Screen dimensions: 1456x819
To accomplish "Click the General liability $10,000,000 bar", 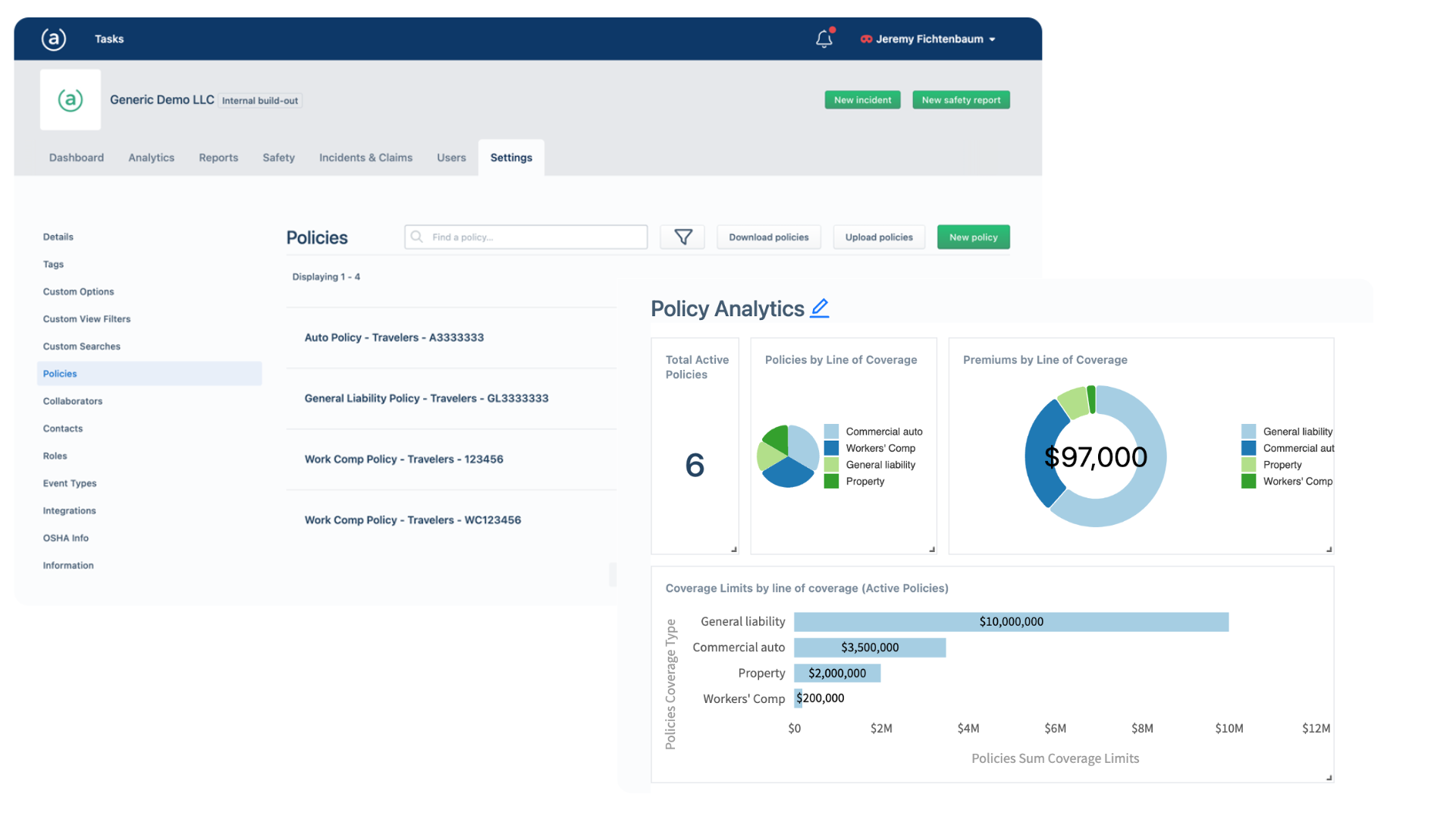I will point(1011,622).
